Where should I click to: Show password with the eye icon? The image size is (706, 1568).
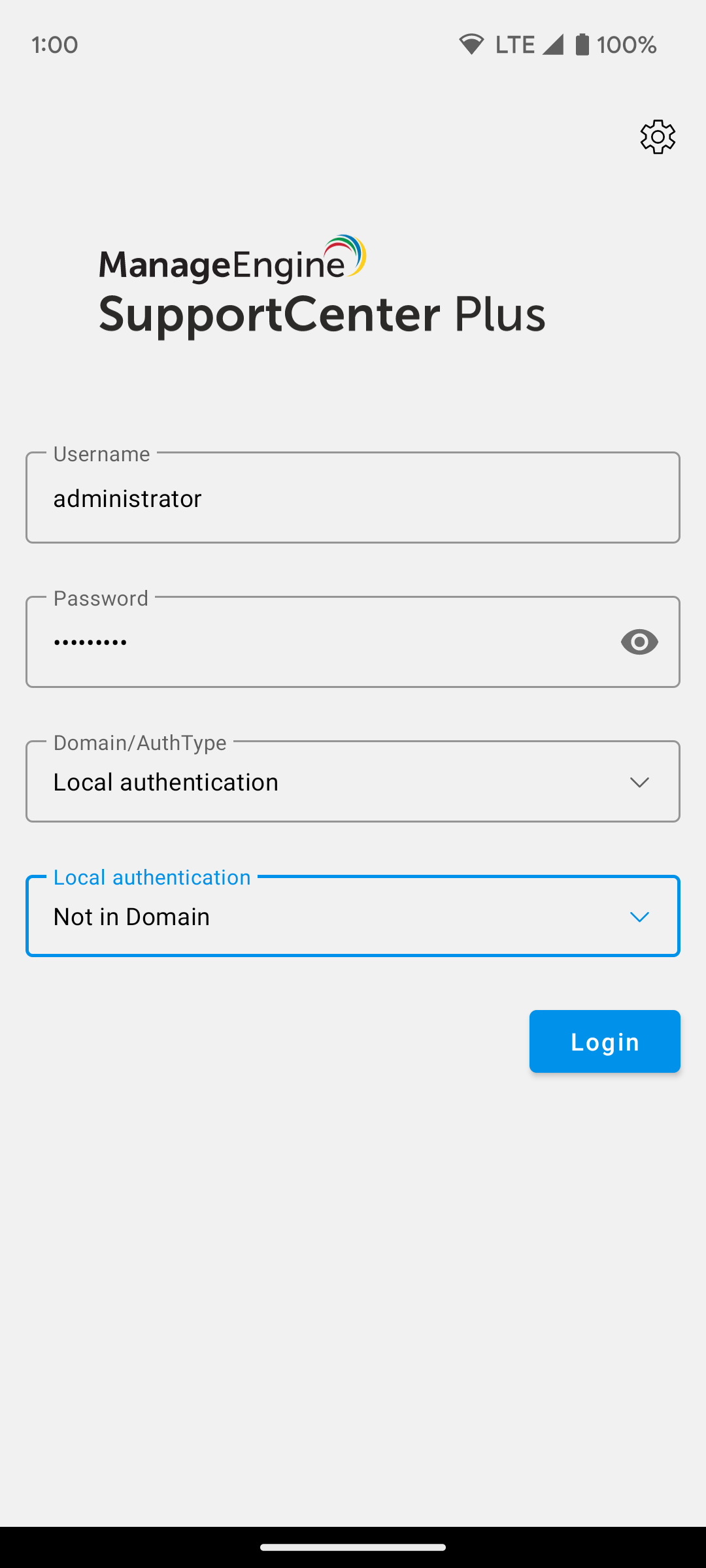[639, 642]
